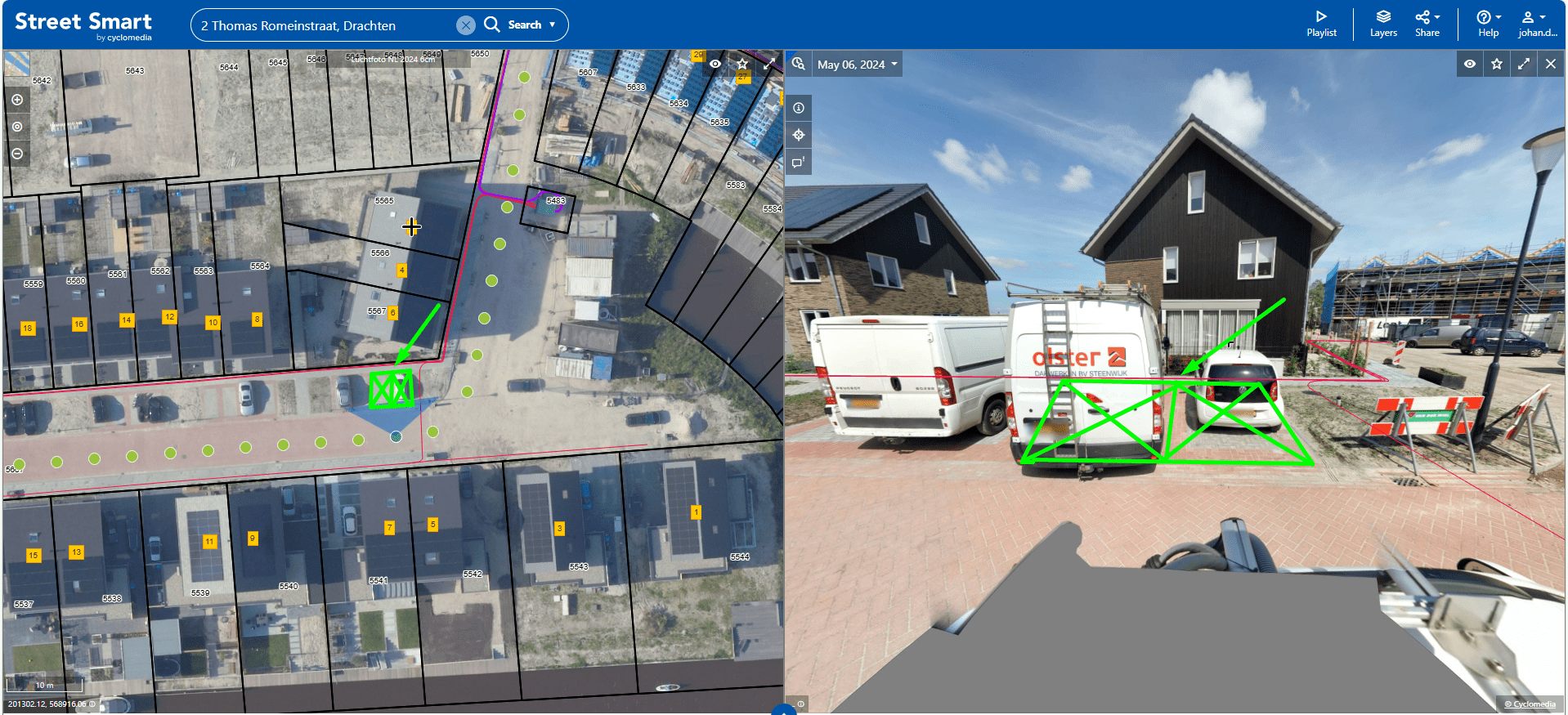Zoom out on the aerial map
The image size is (1568, 715).
(x=17, y=154)
